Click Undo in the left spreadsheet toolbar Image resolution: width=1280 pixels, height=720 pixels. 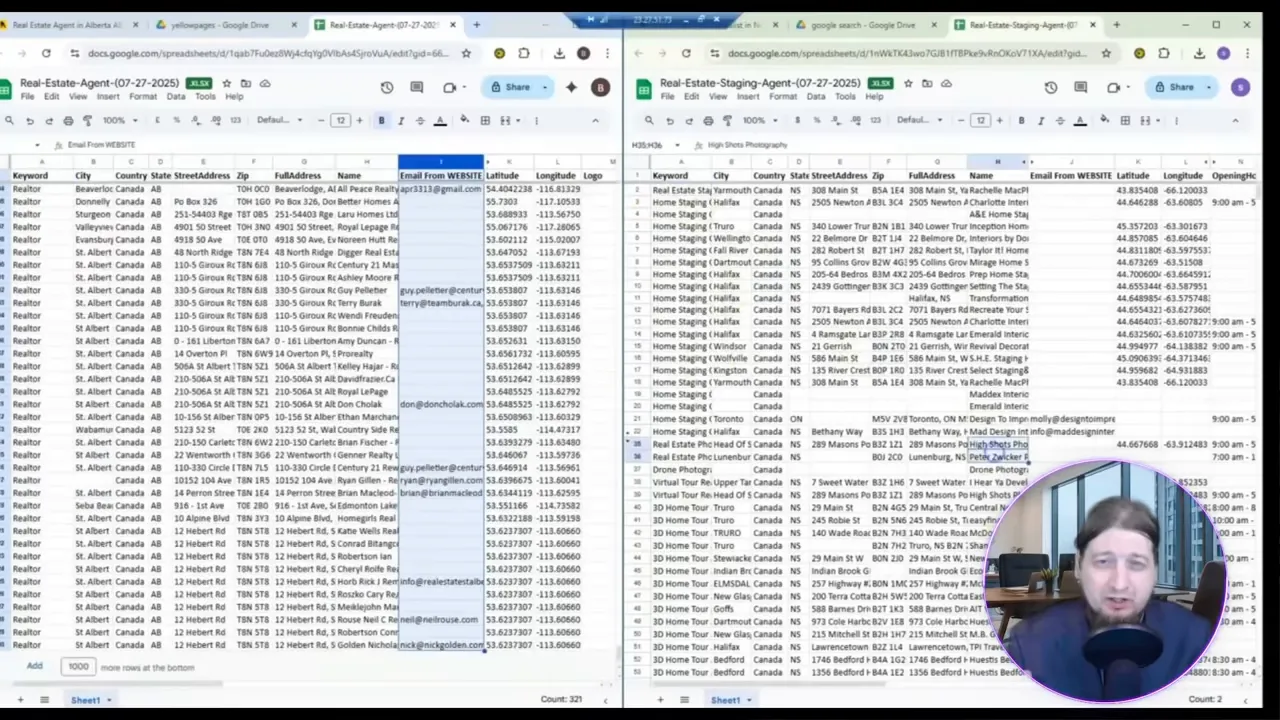coord(29,120)
